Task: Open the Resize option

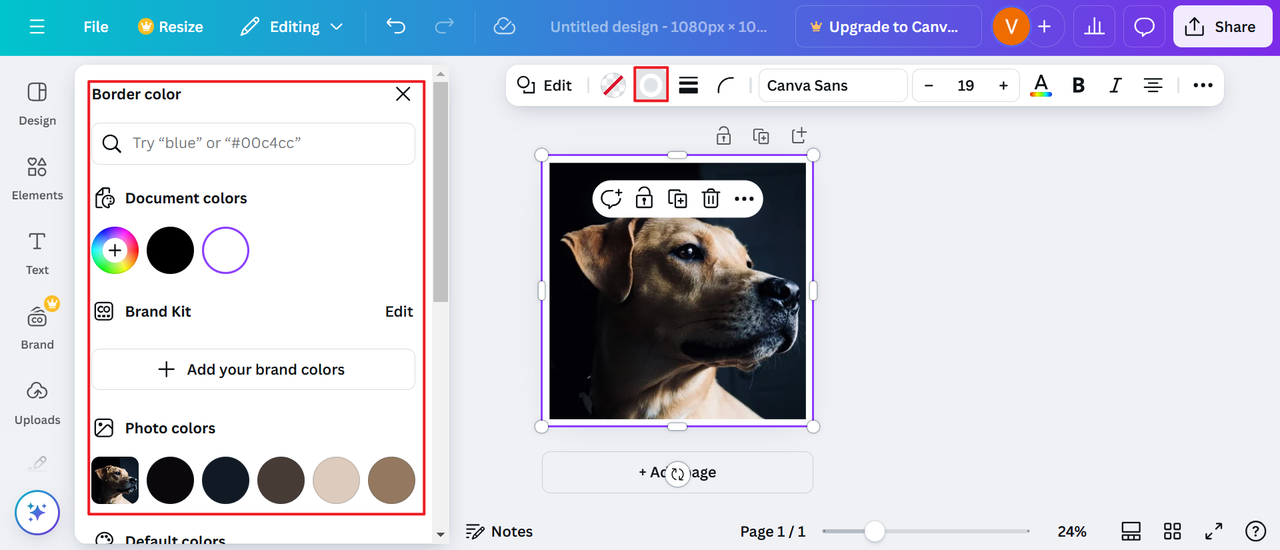Action: [170, 27]
